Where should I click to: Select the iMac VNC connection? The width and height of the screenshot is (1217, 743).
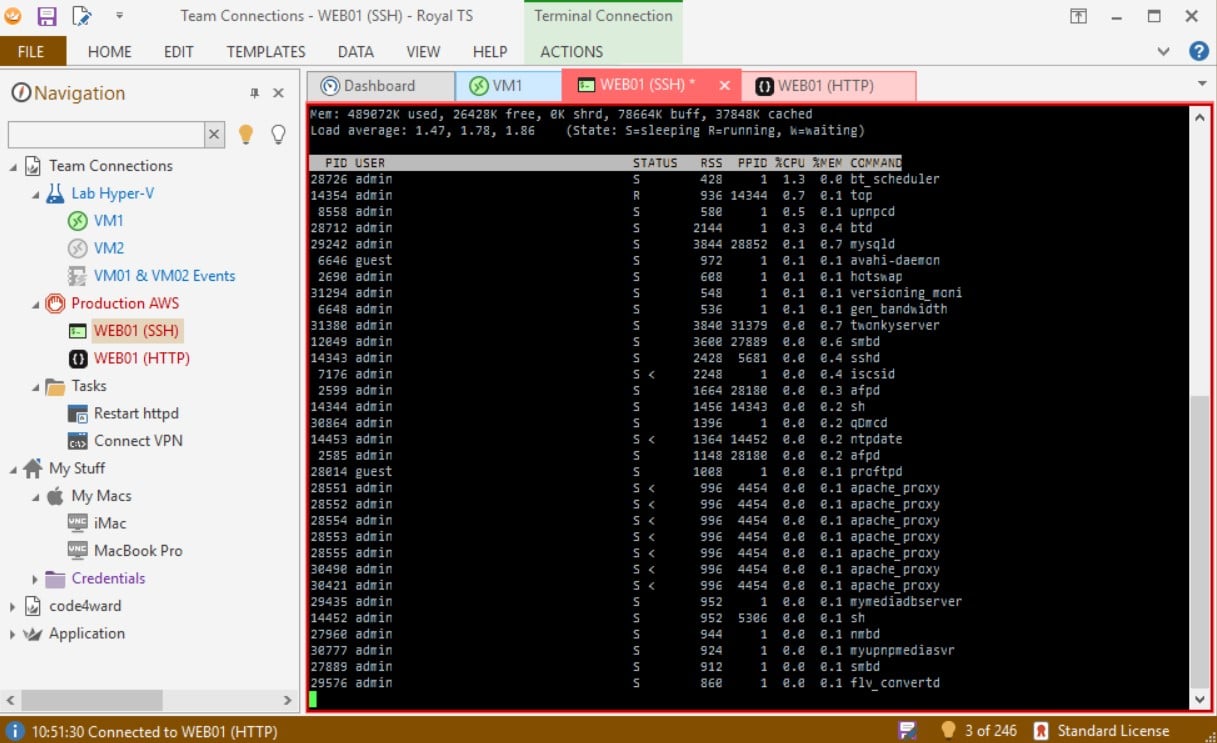pos(109,523)
